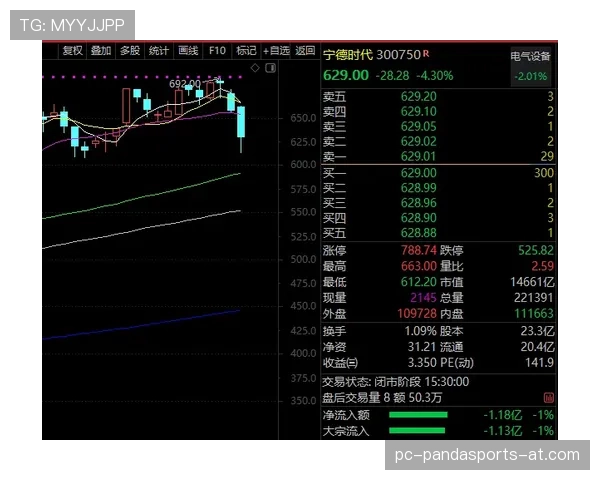This screenshot has width=600, height=480.
Task: Select 买一 bid price 629.00
Action: (x=418, y=173)
